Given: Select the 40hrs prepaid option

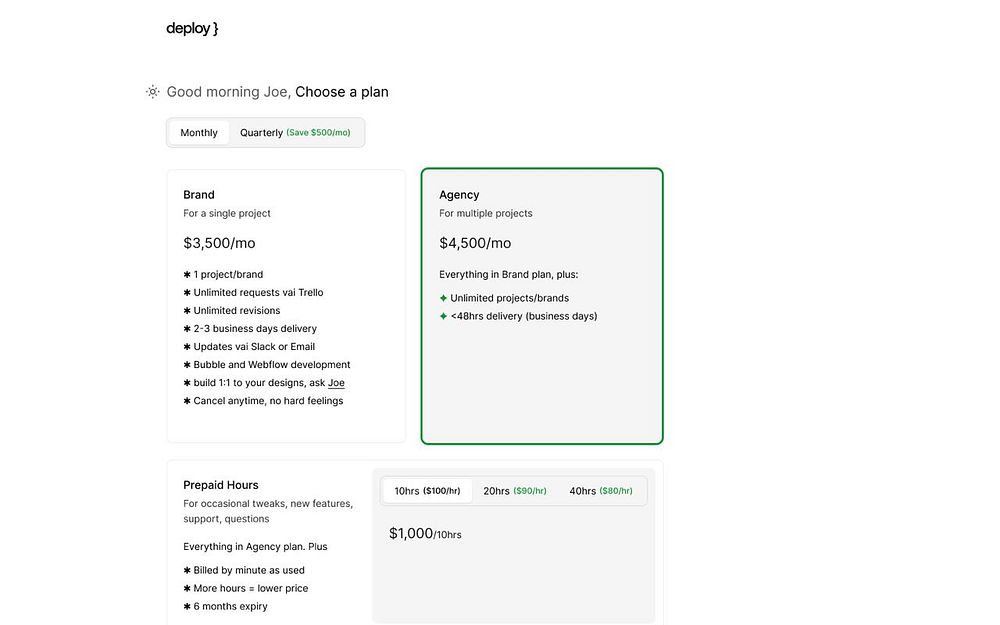Looking at the screenshot, I should coord(600,491).
